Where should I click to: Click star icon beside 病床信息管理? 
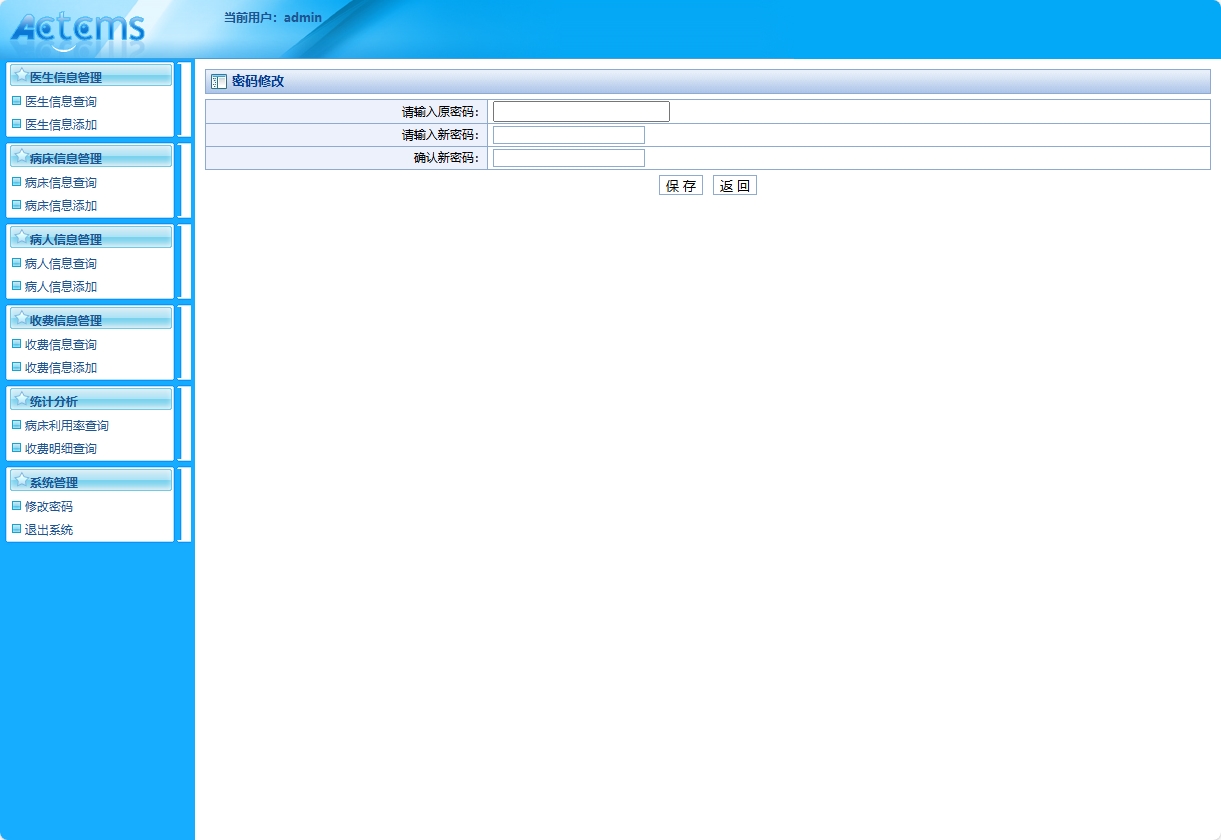(21, 156)
